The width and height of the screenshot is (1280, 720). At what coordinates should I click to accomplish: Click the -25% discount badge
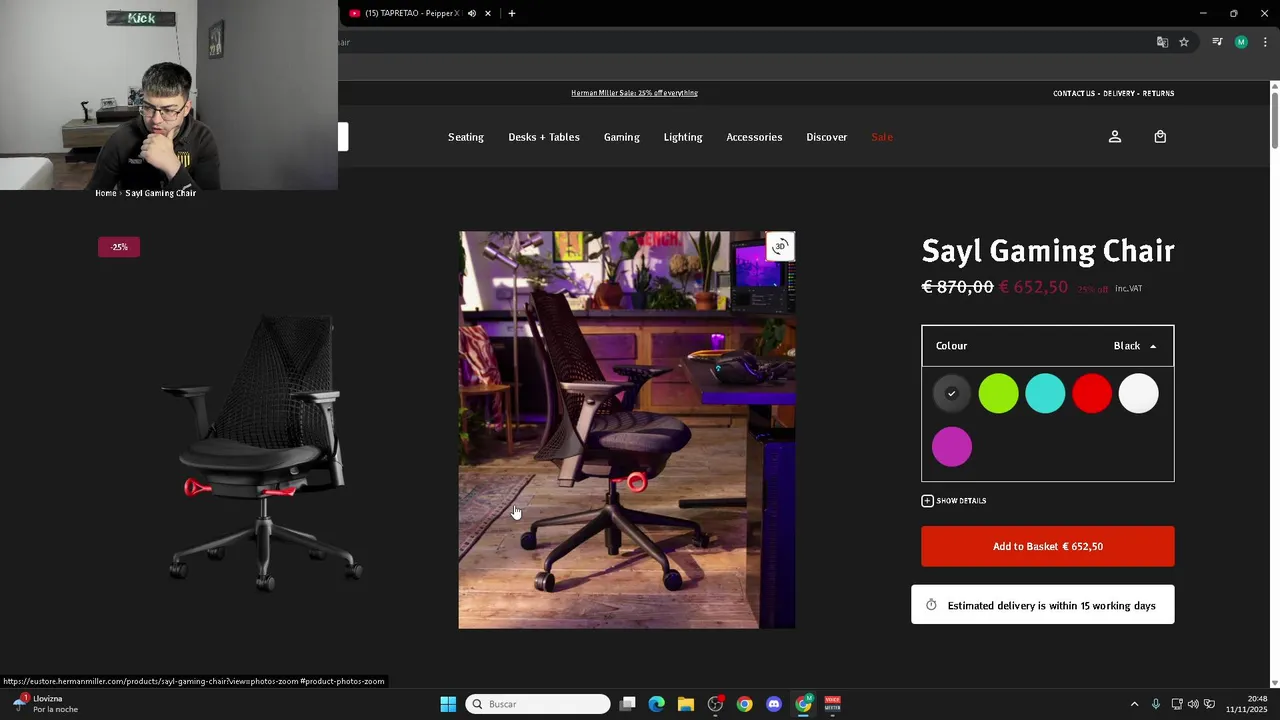119,247
